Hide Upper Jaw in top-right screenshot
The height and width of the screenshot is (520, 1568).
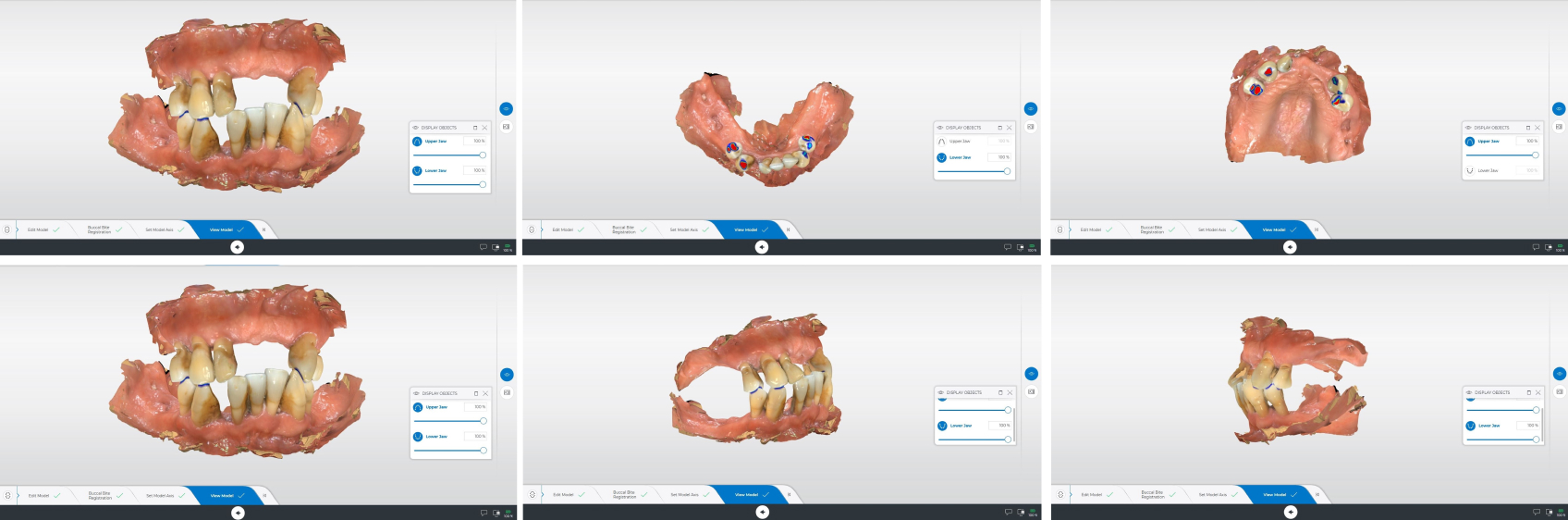[x=1469, y=142]
